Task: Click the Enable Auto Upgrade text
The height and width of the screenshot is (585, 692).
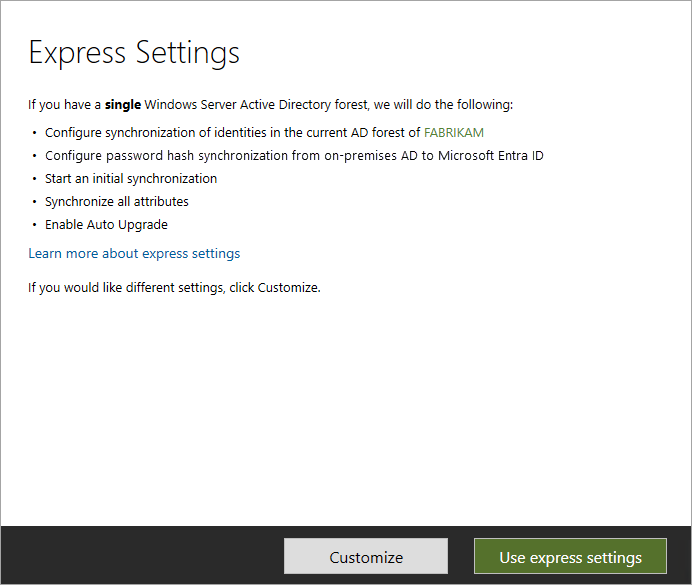Action: 106,225
